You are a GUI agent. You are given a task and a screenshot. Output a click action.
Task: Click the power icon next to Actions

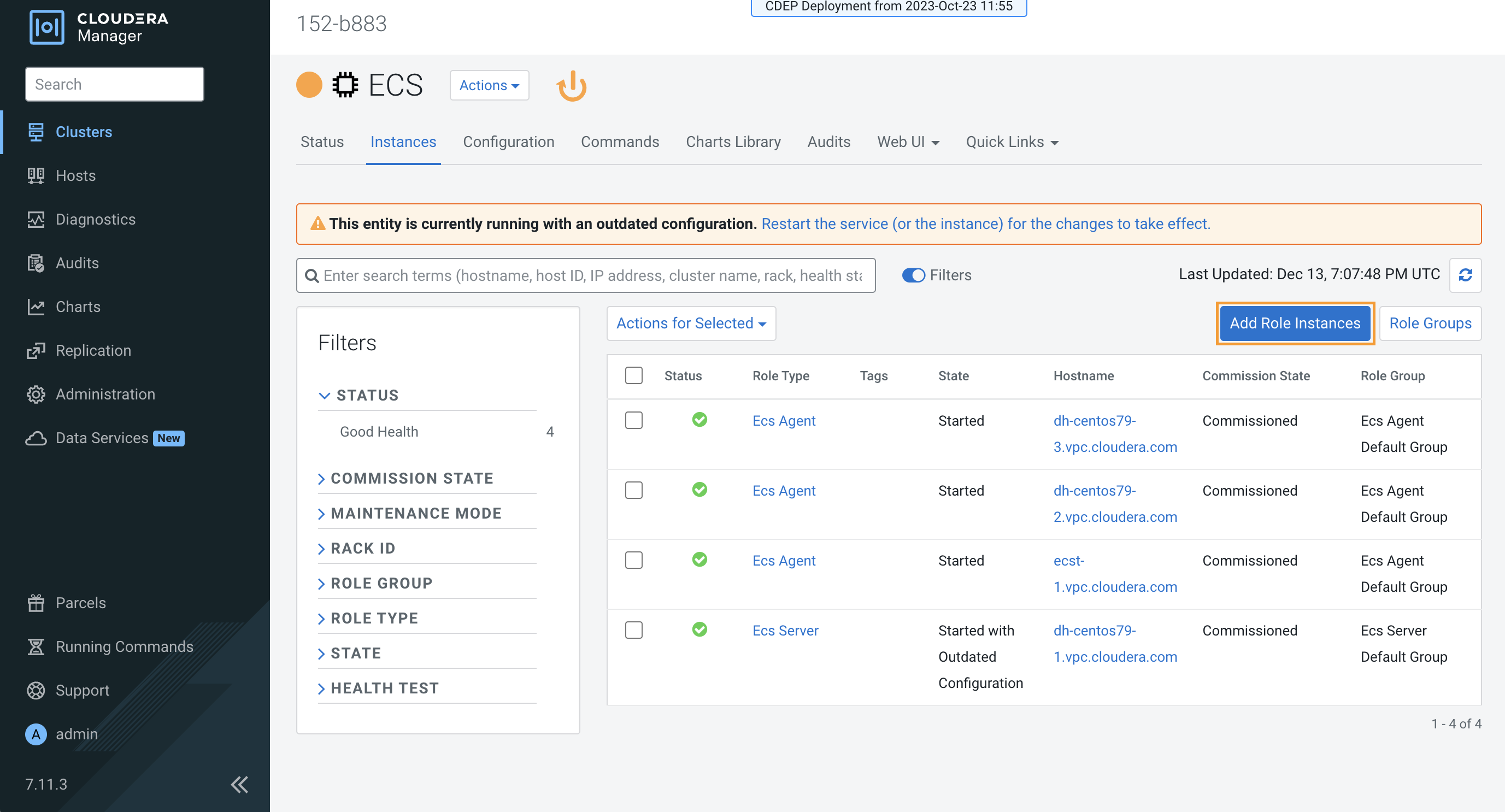(571, 85)
